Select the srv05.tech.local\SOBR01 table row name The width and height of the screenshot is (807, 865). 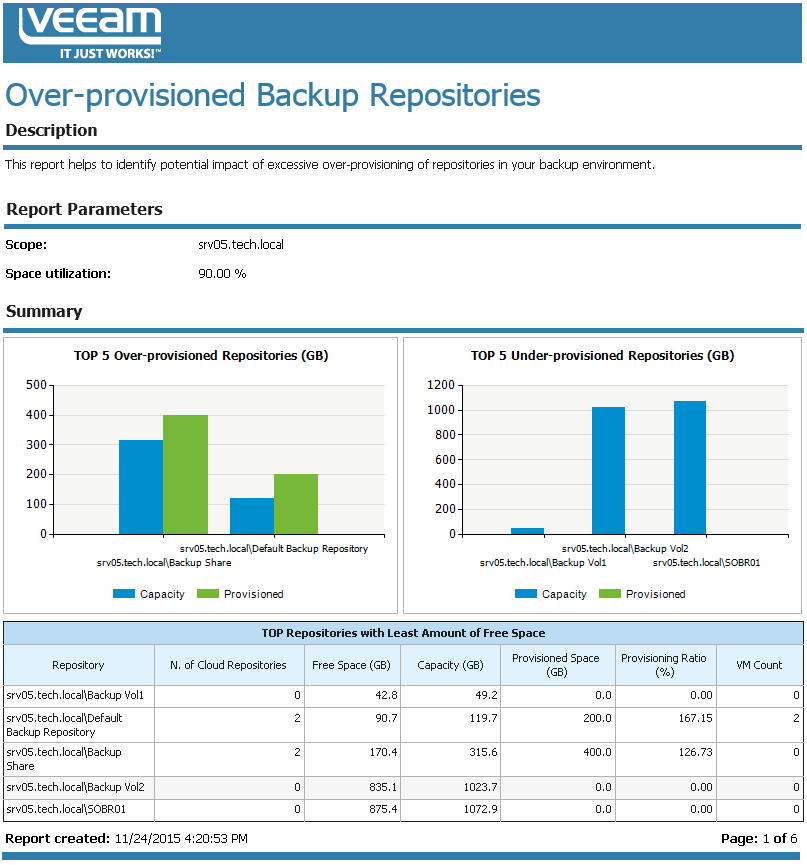point(66,810)
